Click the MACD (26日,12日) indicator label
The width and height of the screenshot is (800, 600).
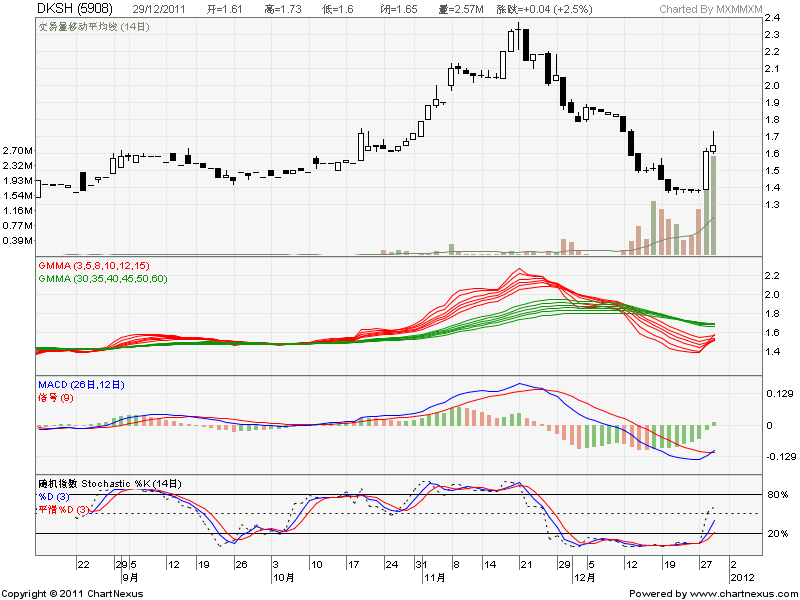(x=82, y=385)
